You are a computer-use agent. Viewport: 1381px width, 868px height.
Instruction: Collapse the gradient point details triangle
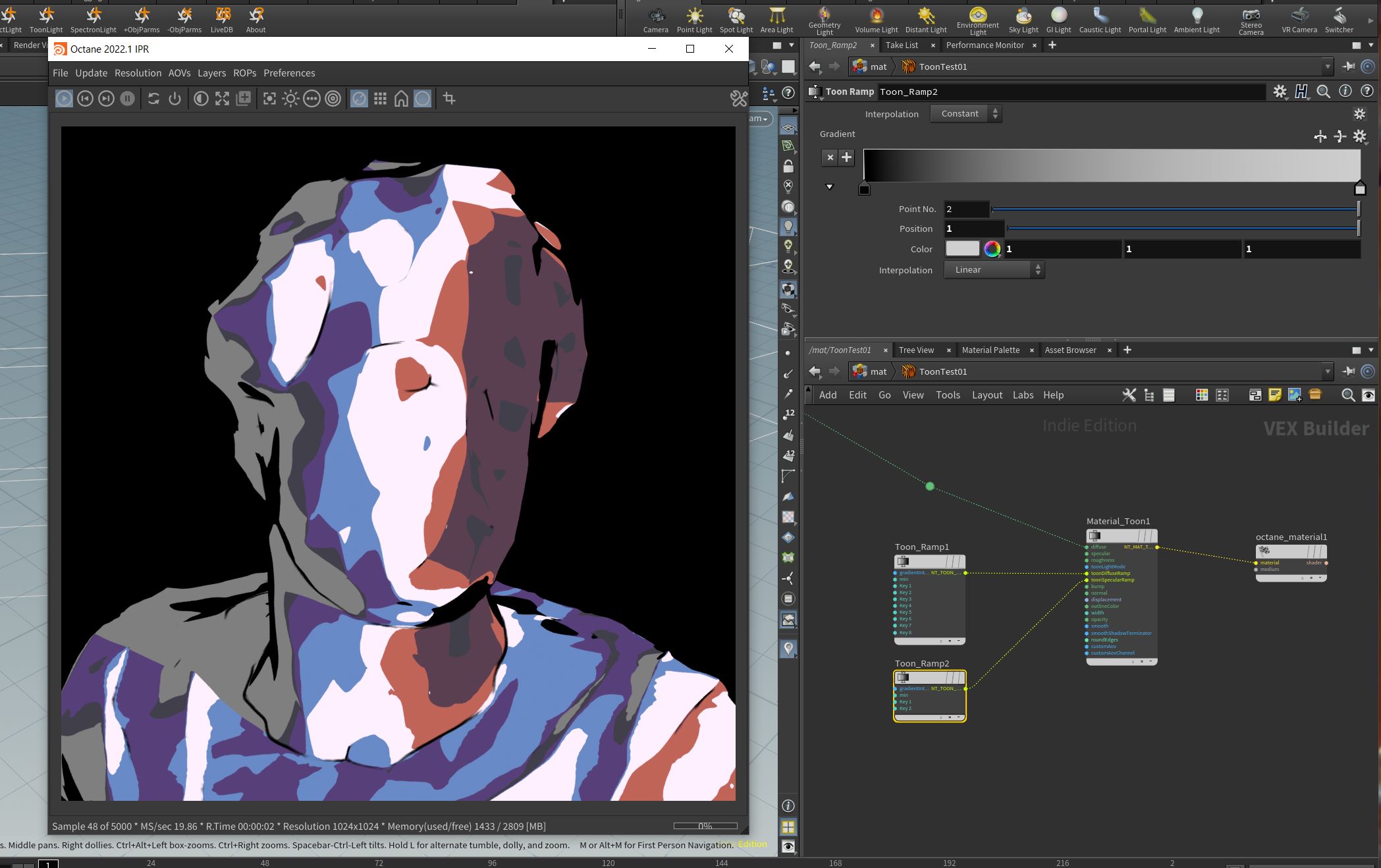pos(830,187)
